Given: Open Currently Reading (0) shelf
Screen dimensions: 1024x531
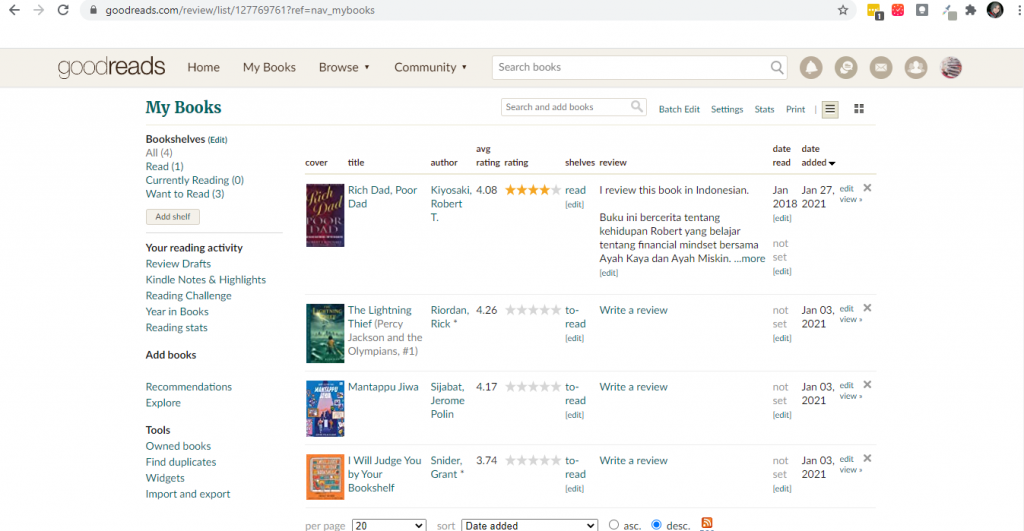Looking at the screenshot, I should 195,180.
